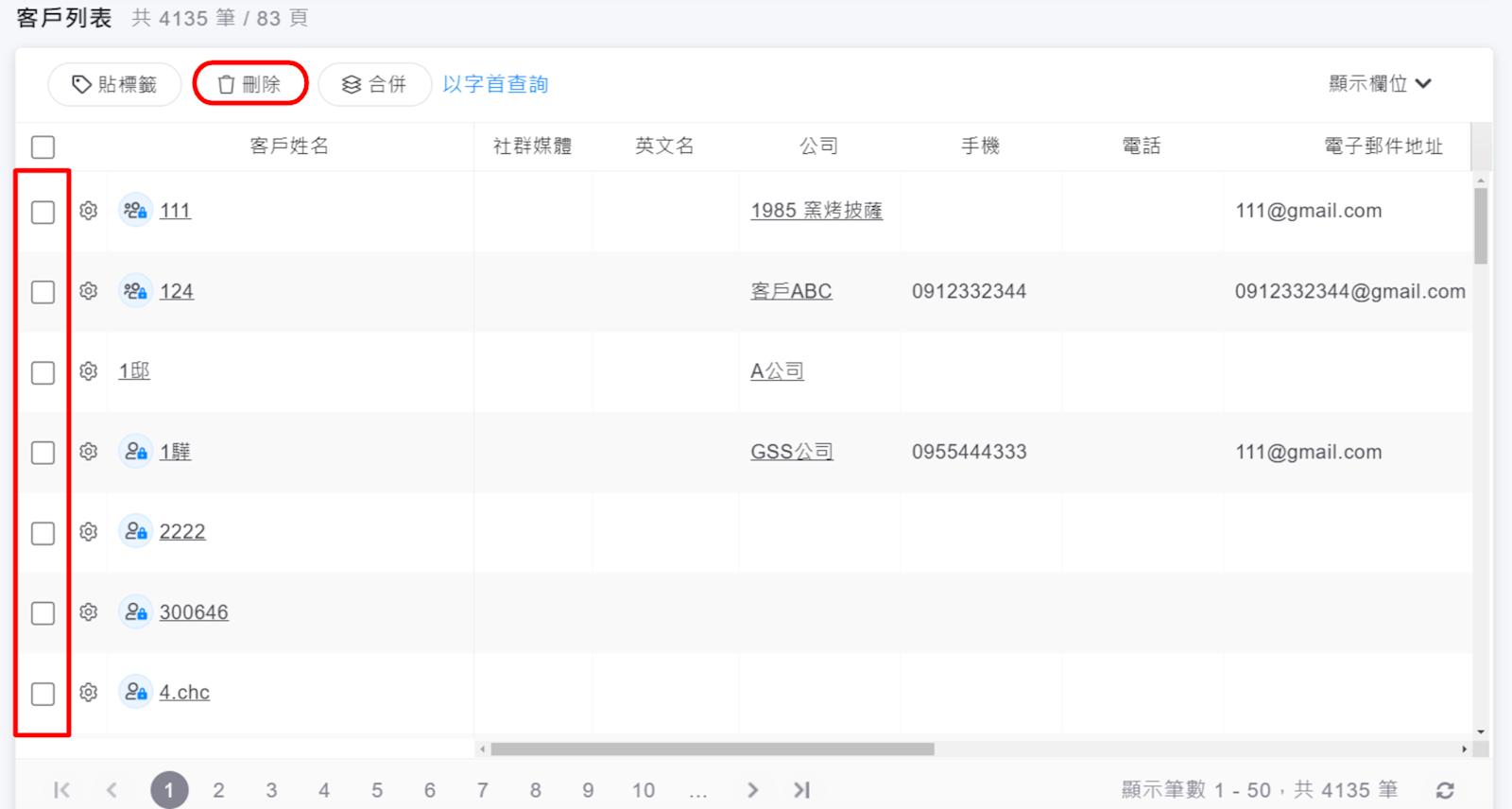Open the 以字首查詢 link
1512x809 pixels.
[x=495, y=84]
